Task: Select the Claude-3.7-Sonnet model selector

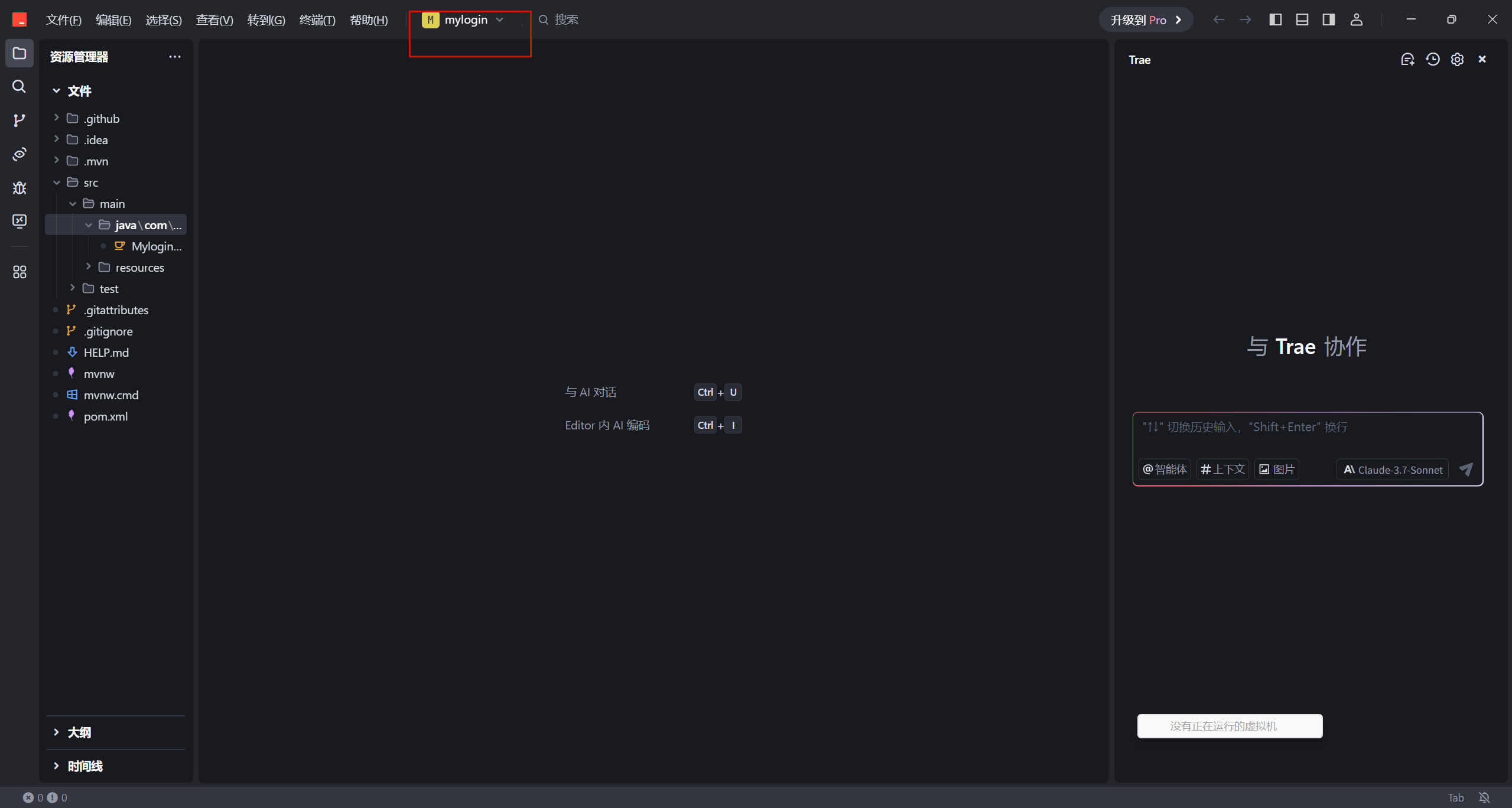Action: [1393, 470]
